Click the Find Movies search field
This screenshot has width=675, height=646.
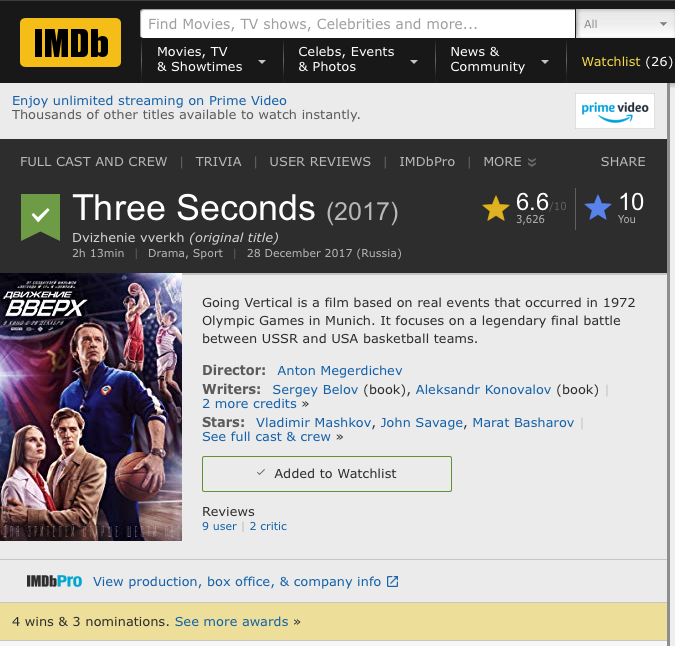pos(357,24)
